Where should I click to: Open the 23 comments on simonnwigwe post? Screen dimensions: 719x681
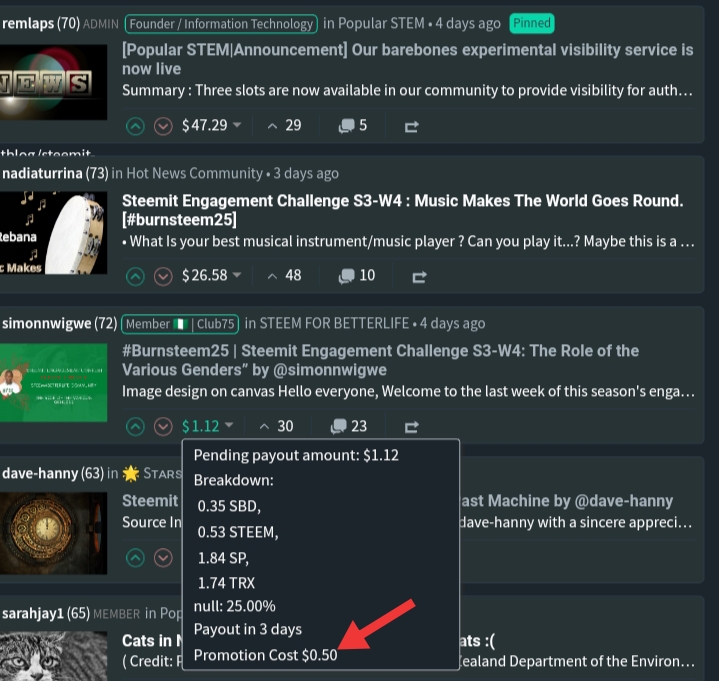[x=348, y=426]
